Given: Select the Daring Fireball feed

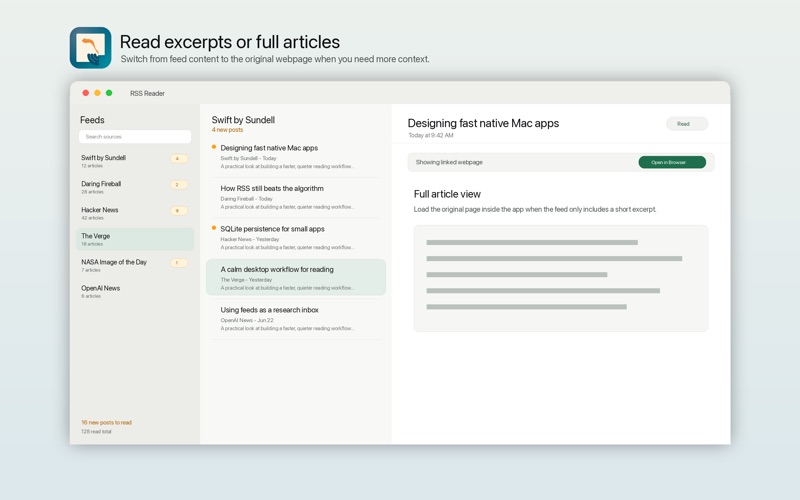Looking at the screenshot, I should (135, 187).
